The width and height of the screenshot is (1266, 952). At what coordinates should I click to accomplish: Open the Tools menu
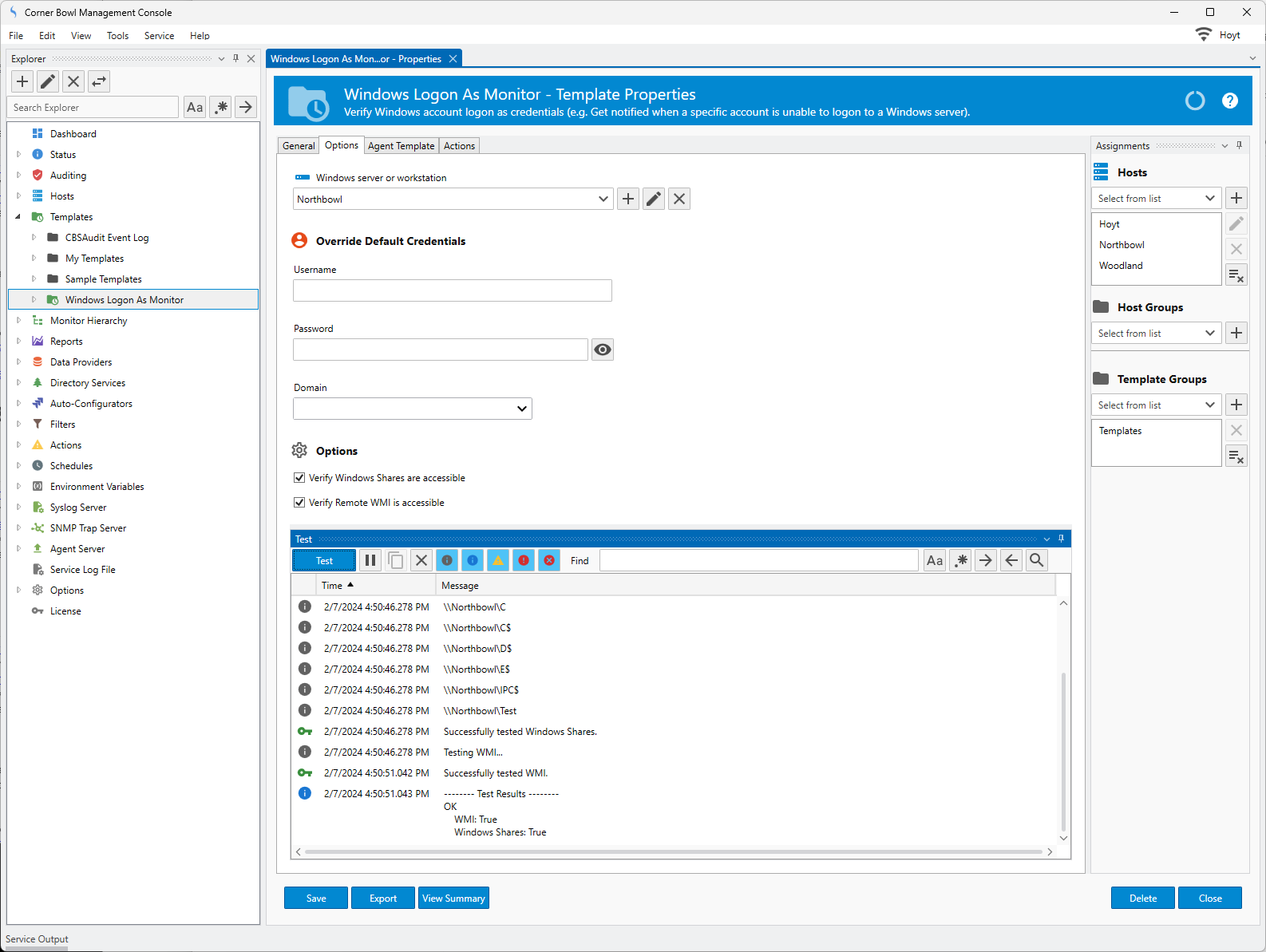[117, 36]
